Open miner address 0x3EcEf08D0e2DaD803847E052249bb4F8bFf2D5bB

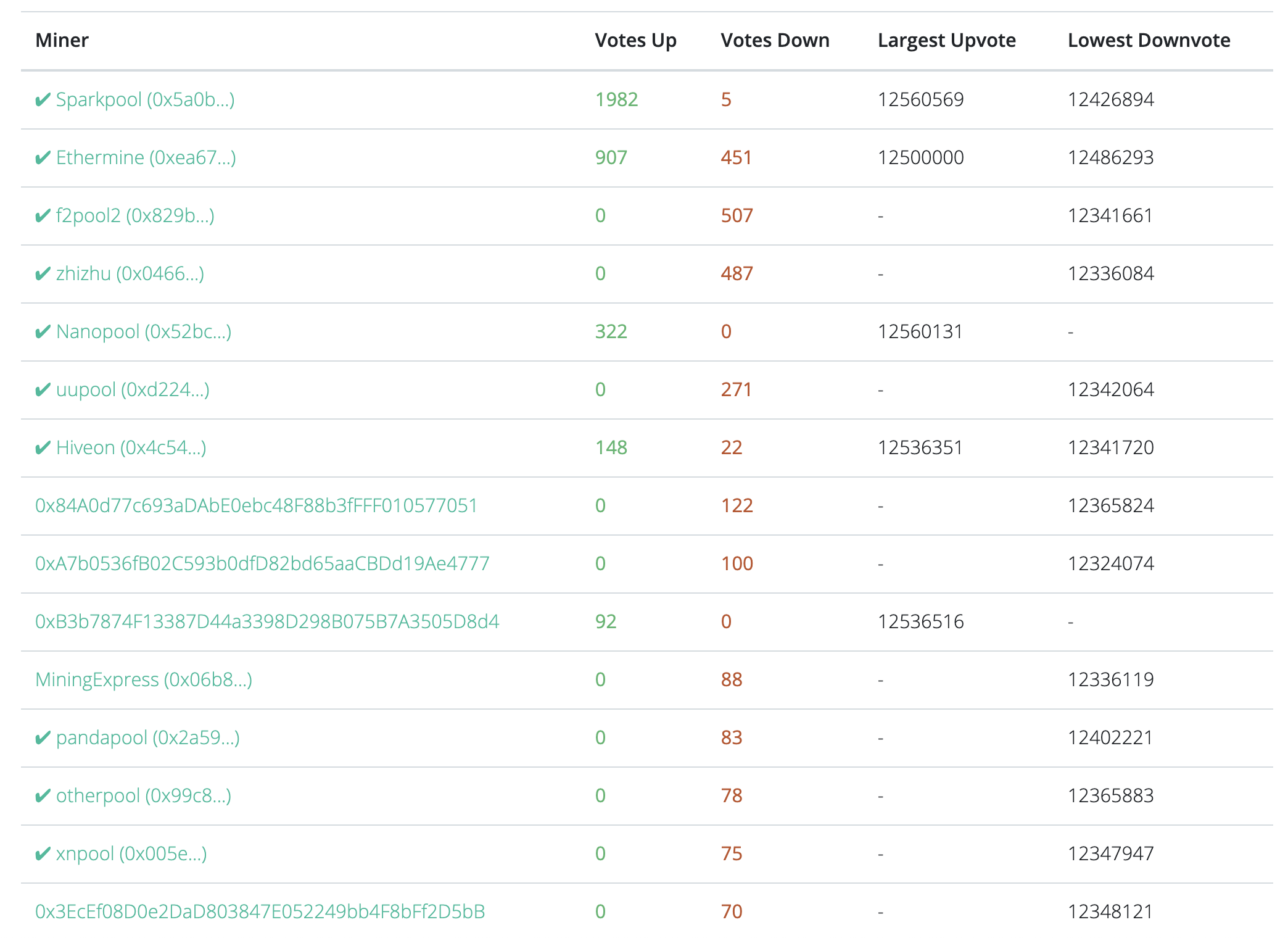coord(260,911)
